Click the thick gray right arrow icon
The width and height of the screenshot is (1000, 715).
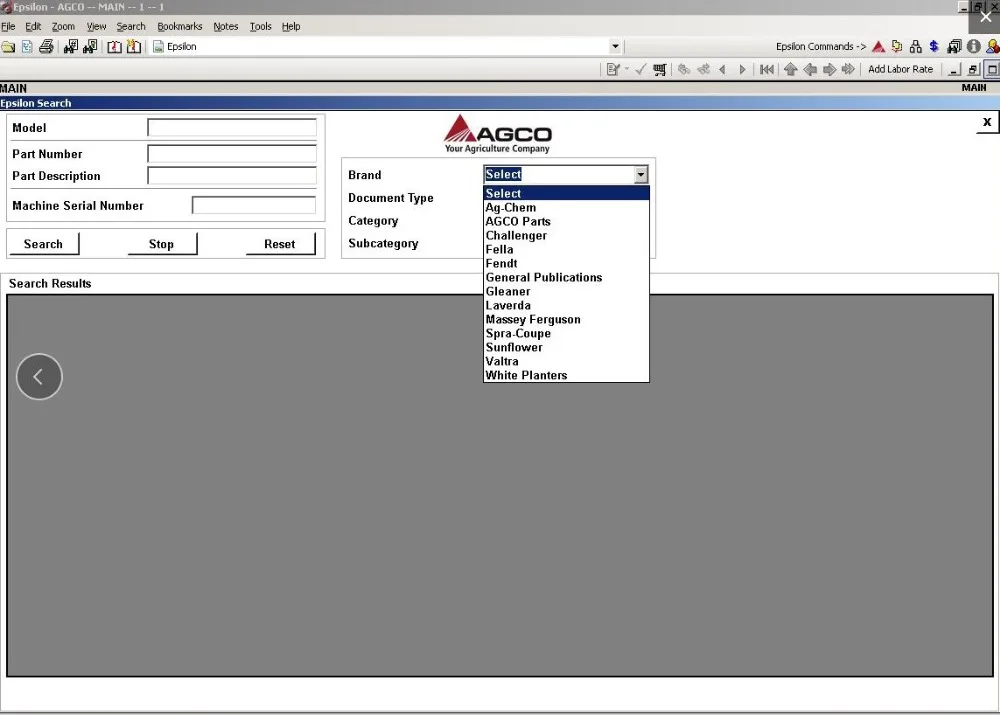[x=829, y=70]
